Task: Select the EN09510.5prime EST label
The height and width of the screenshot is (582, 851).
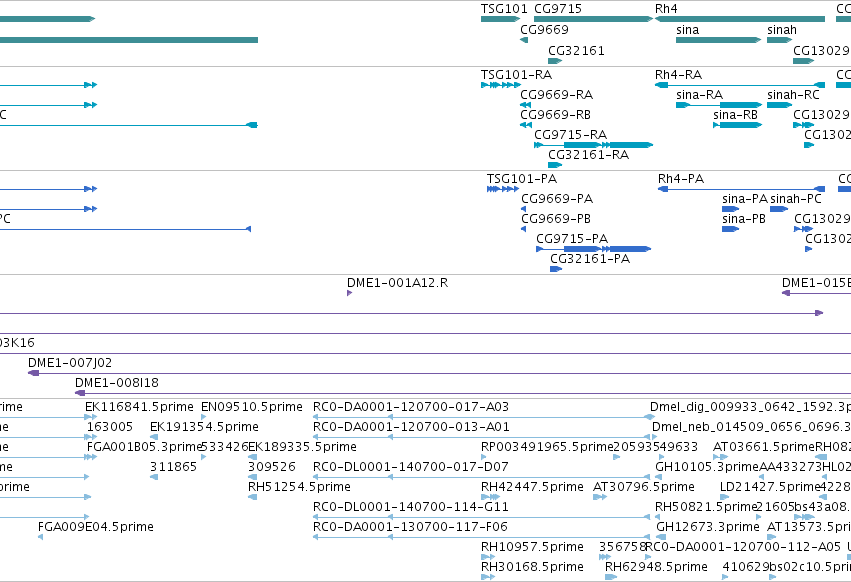Action: click(252, 407)
